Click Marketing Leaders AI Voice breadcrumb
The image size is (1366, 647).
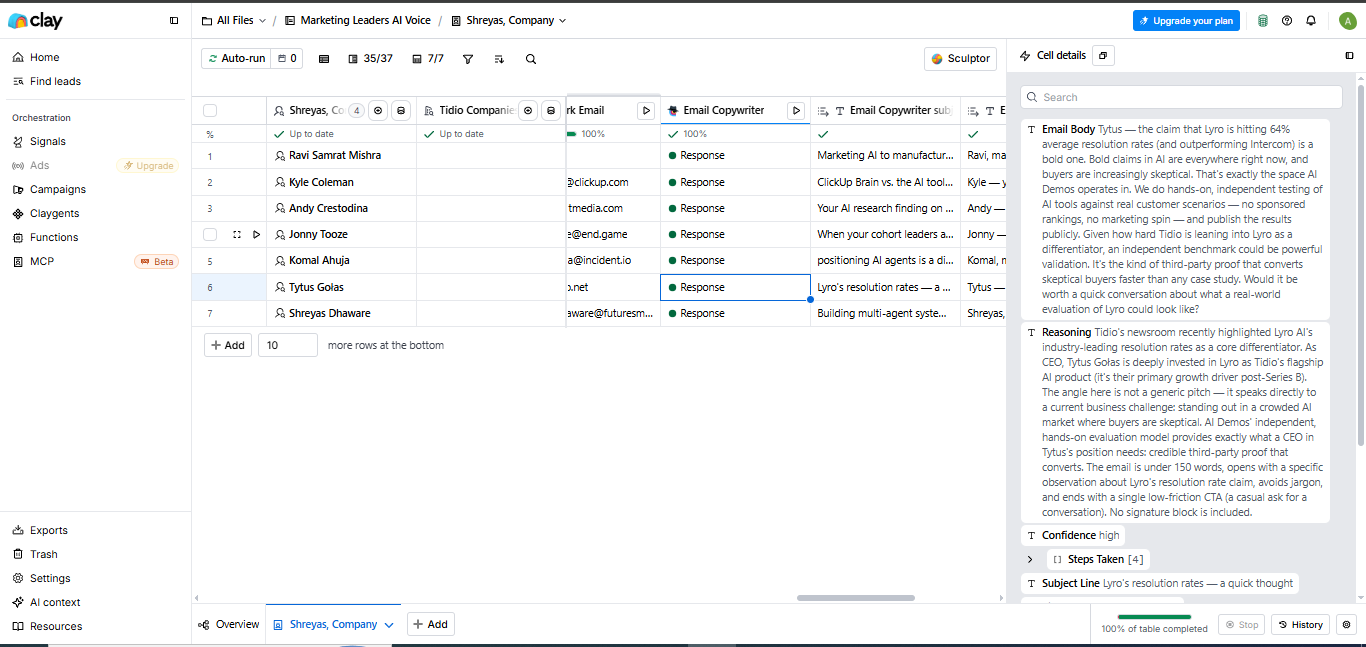click(356, 20)
